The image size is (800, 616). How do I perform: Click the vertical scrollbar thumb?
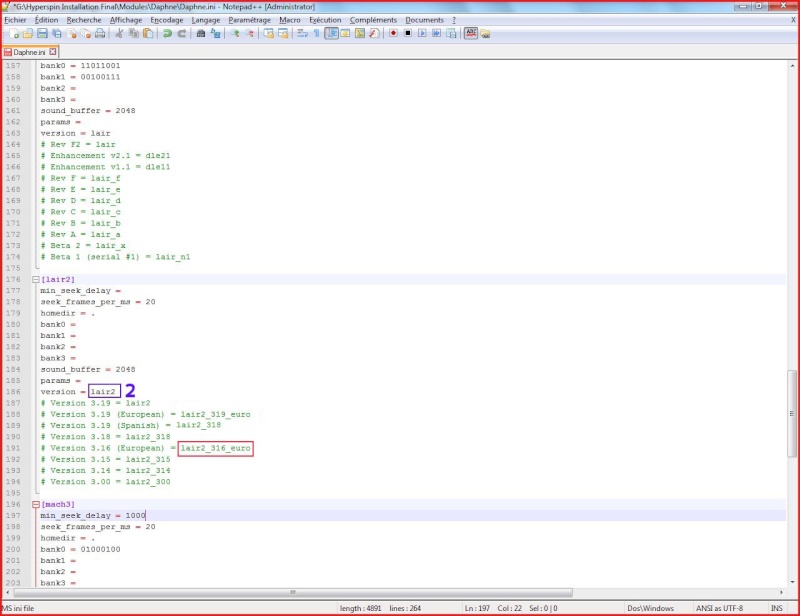pyautogui.click(x=792, y=413)
